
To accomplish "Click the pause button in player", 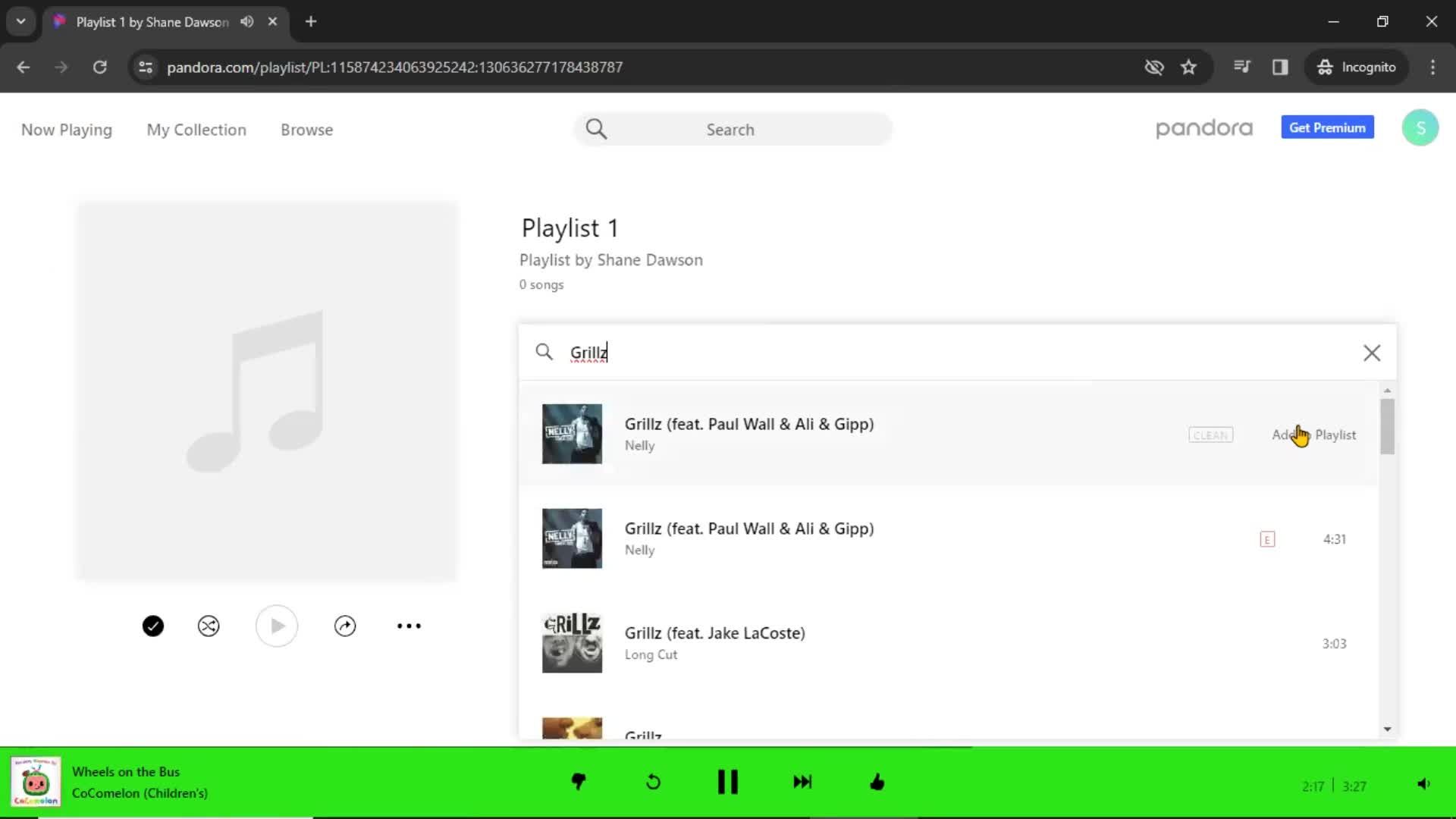I will point(727,781).
